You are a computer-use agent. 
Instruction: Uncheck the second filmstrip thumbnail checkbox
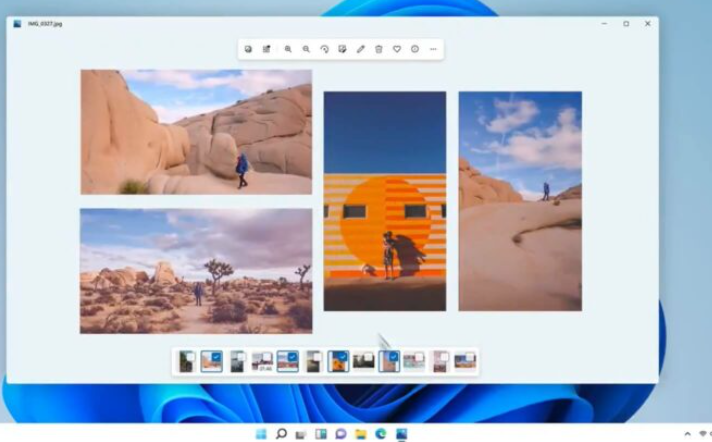click(218, 354)
